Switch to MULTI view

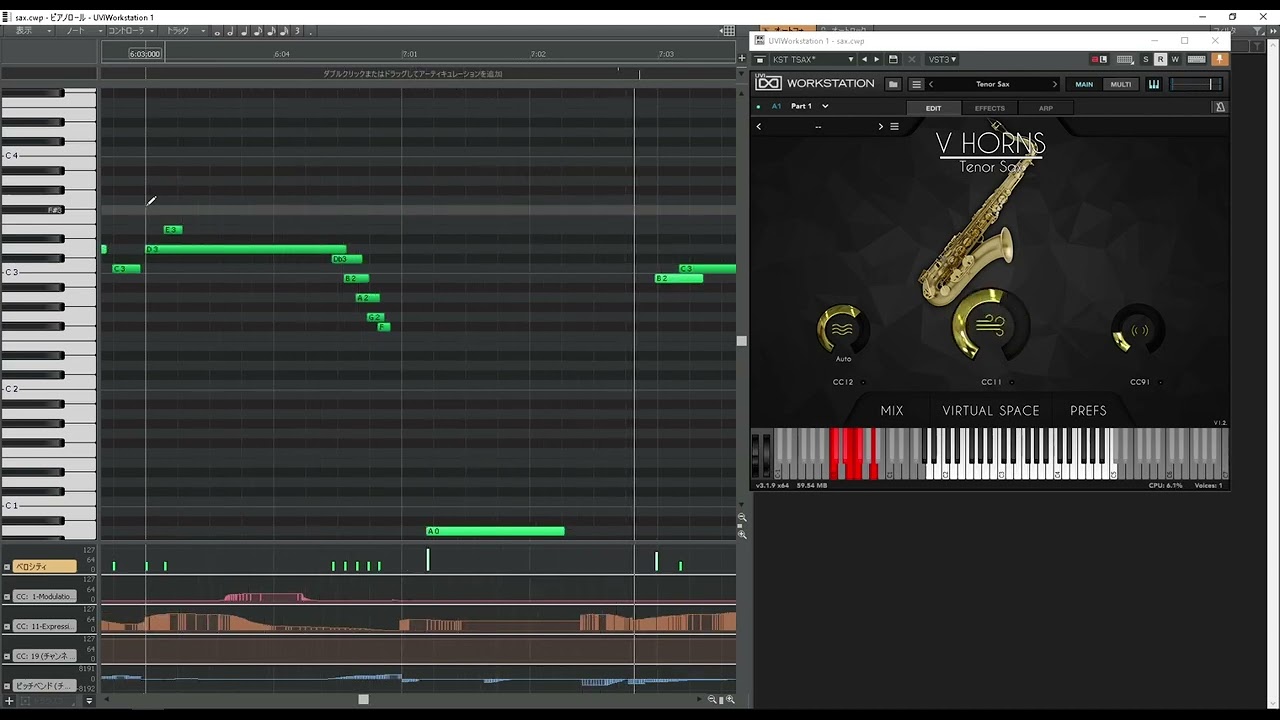(1121, 84)
